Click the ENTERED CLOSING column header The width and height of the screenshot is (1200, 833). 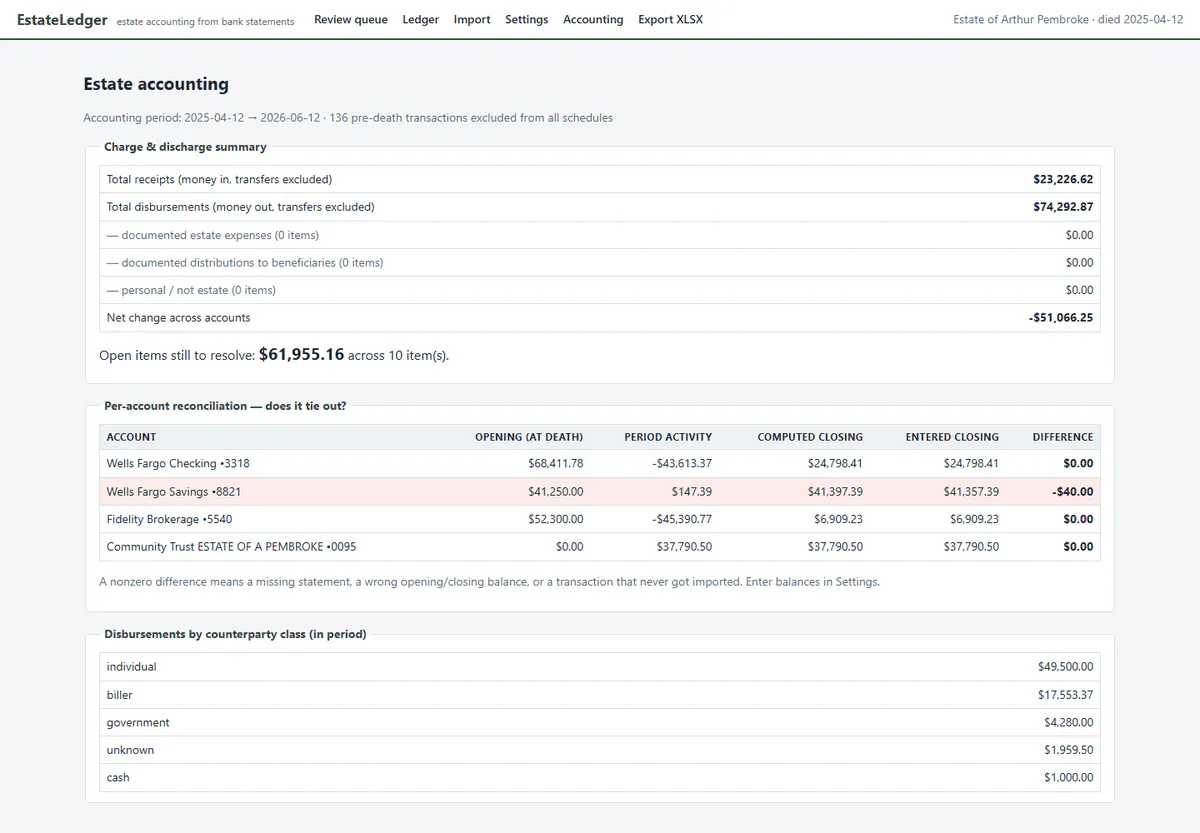click(x=952, y=437)
